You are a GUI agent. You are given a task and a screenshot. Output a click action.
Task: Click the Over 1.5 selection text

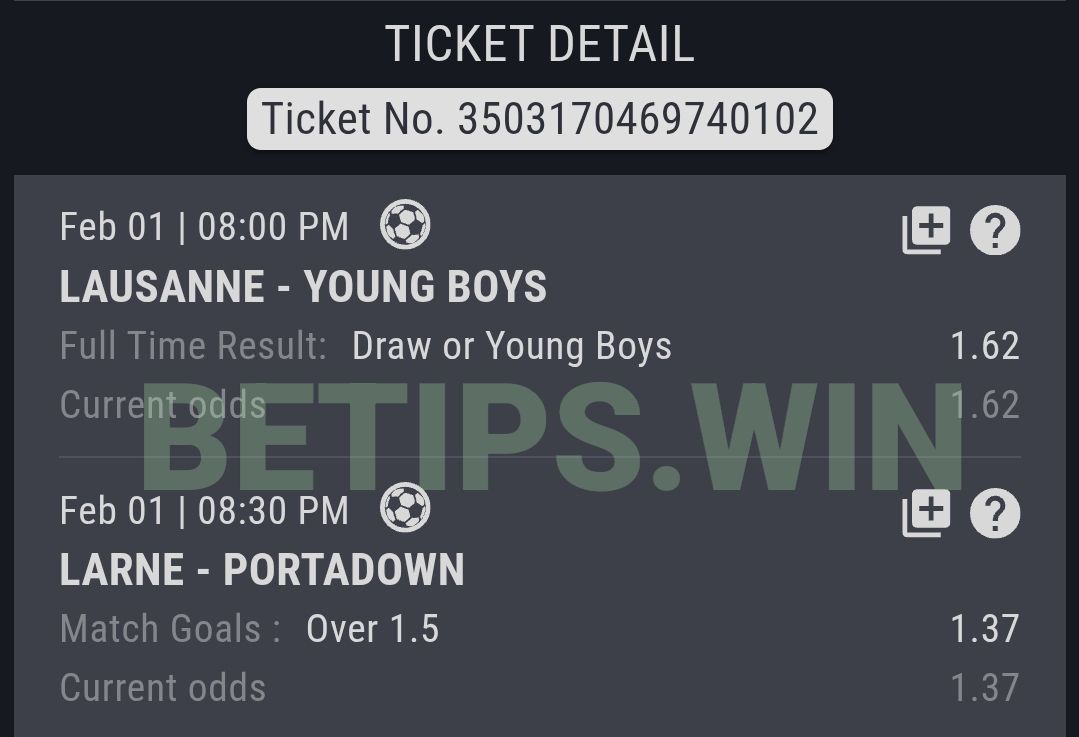point(372,628)
